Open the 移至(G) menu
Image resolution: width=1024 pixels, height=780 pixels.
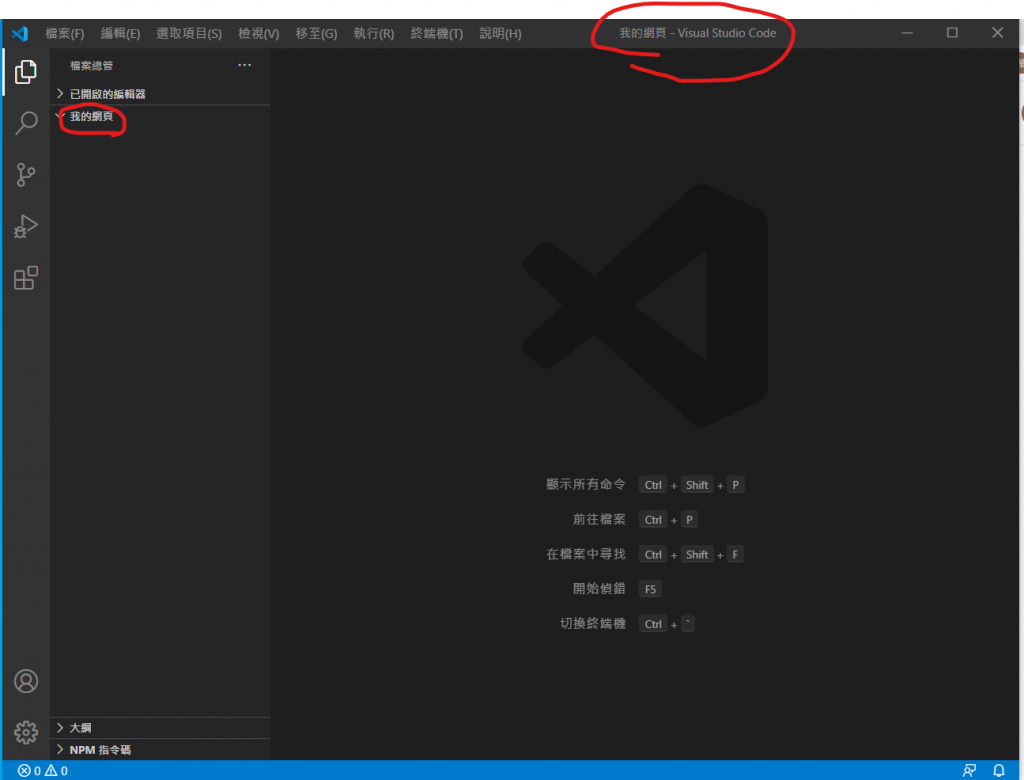(x=316, y=33)
